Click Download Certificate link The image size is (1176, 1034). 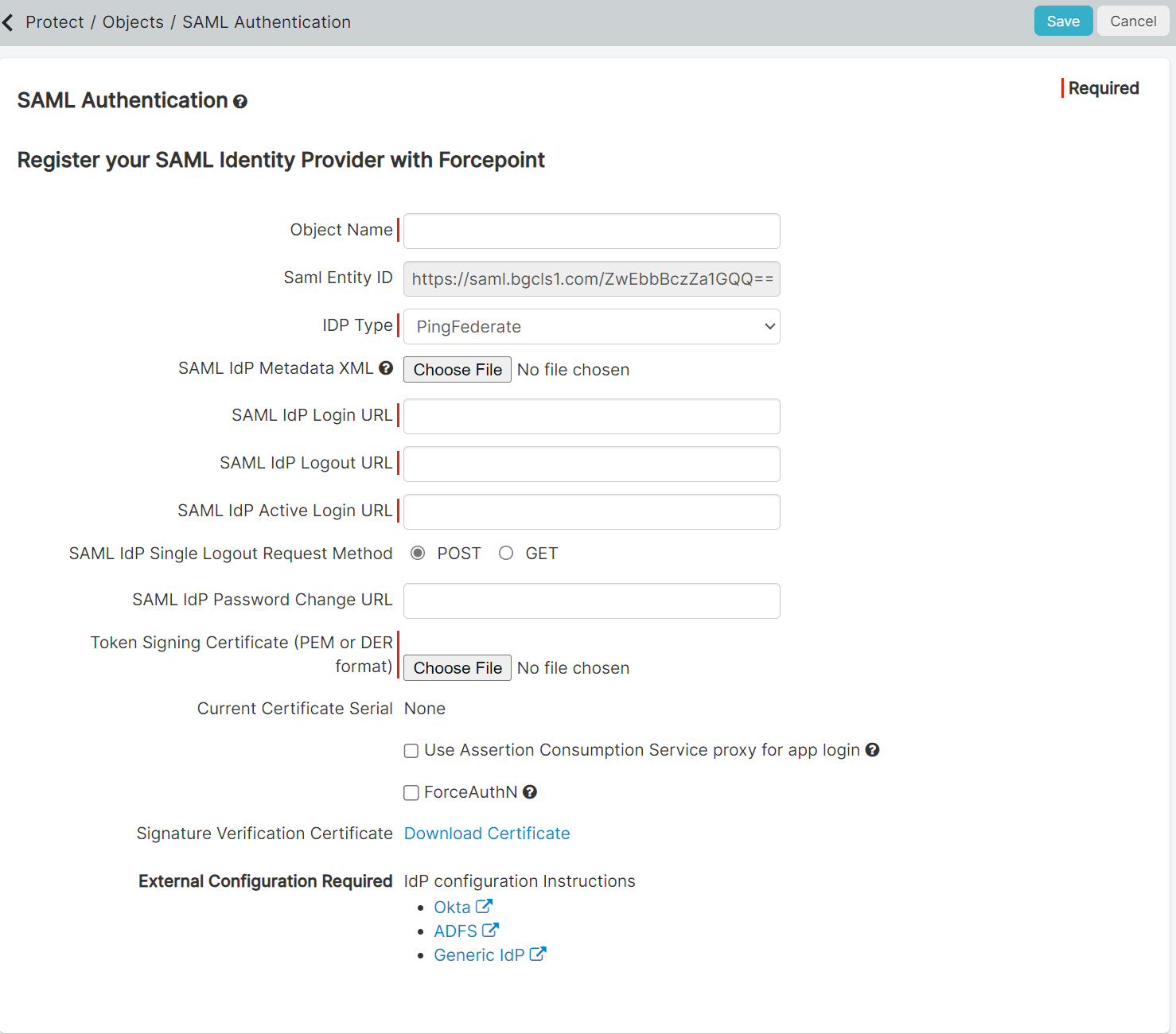click(x=486, y=833)
